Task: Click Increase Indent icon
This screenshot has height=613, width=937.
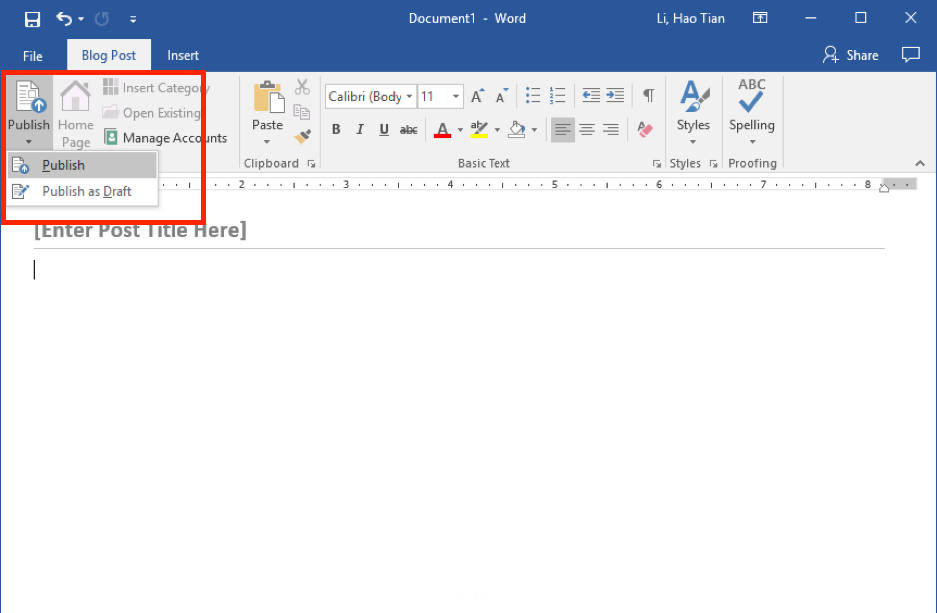Action: (615, 95)
